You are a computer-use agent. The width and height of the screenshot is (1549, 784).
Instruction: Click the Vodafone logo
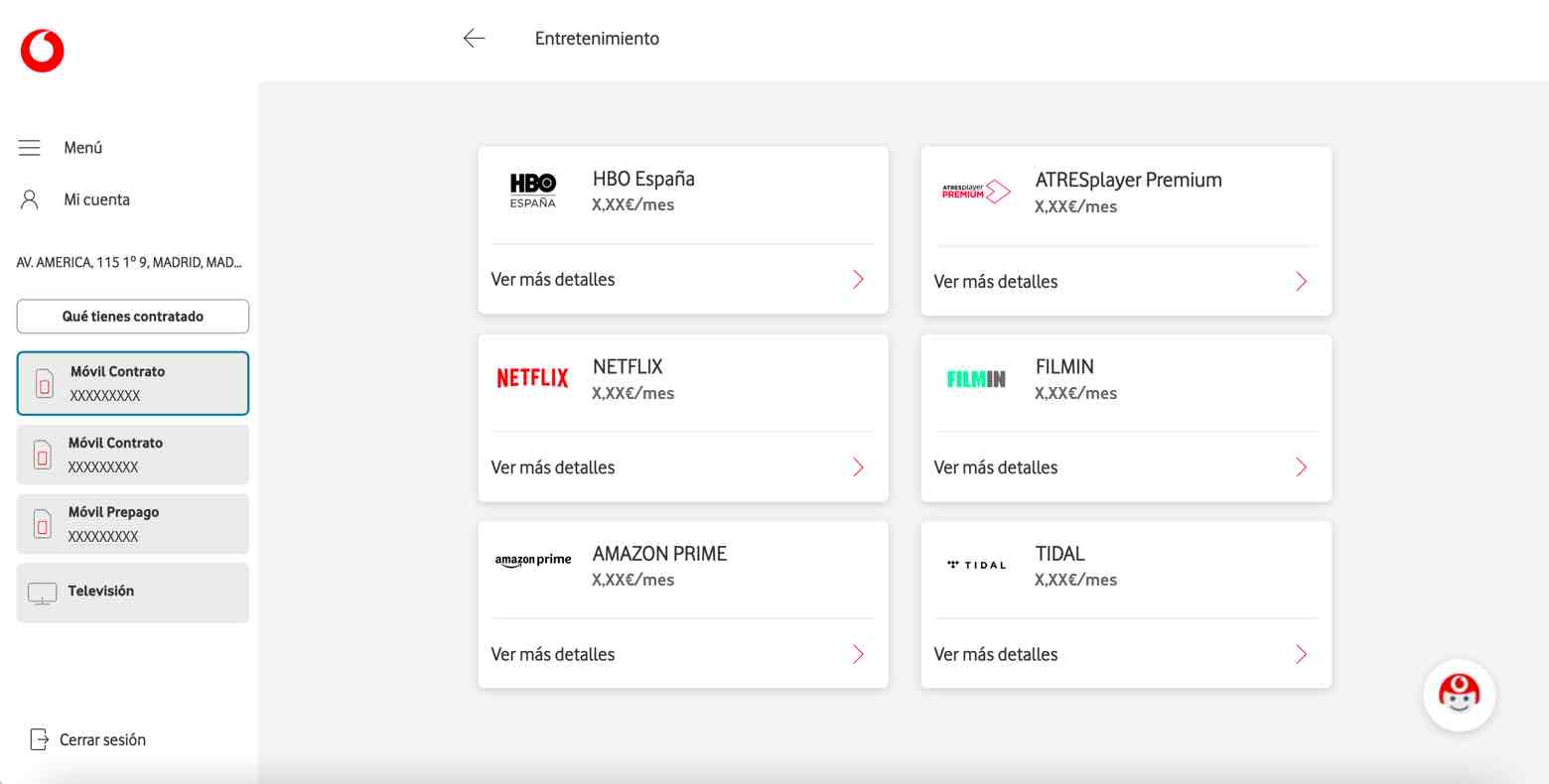click(42, 49)
